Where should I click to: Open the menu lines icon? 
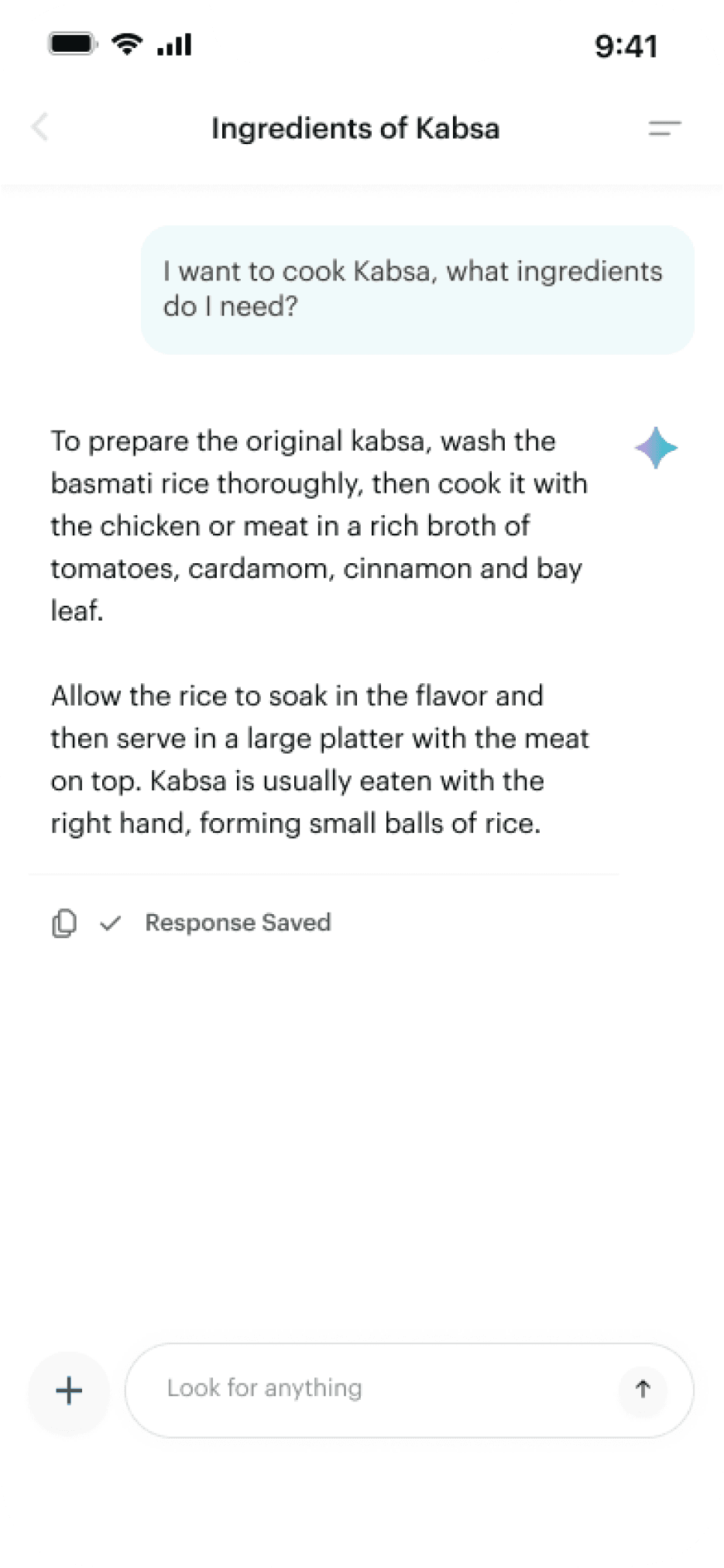(x=664, y=128)
